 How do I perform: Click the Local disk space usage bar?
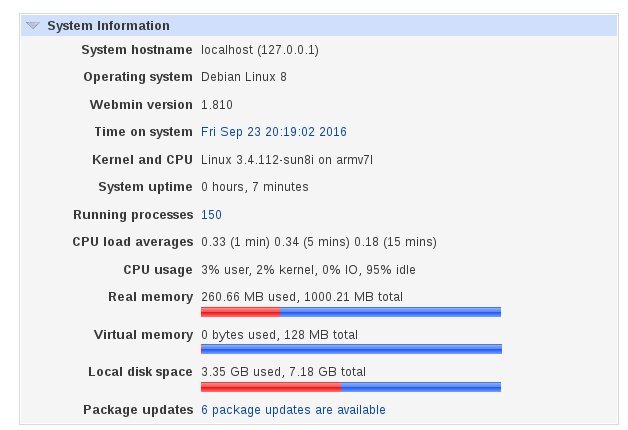click(x=351, y=387)
